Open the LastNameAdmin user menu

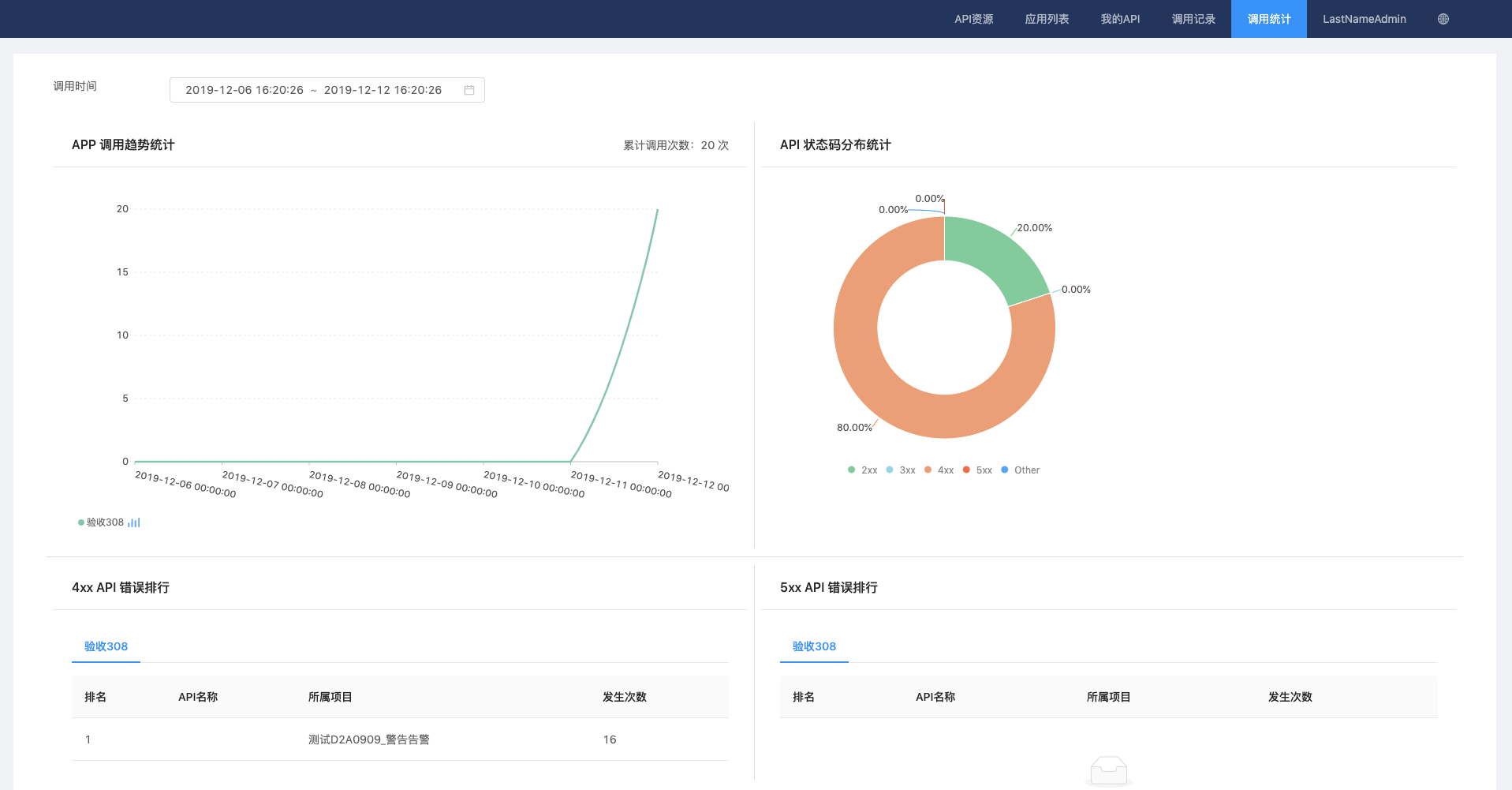(1364, 19)
